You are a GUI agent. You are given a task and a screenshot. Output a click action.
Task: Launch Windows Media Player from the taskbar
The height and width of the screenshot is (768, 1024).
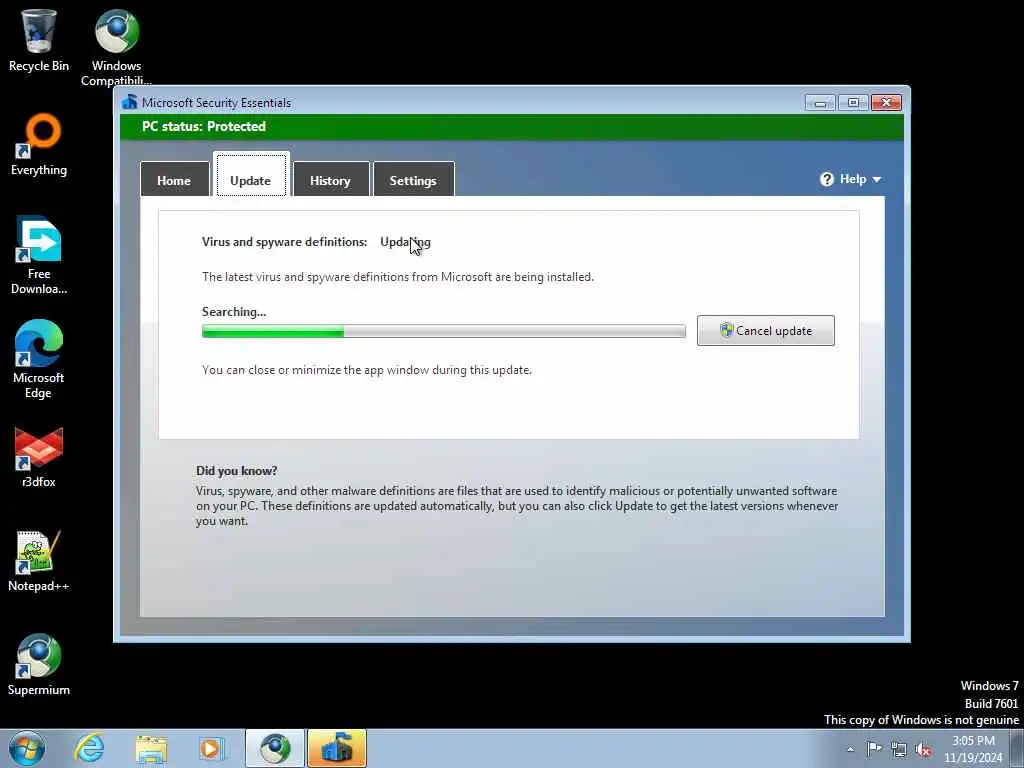tap(211, 748)
